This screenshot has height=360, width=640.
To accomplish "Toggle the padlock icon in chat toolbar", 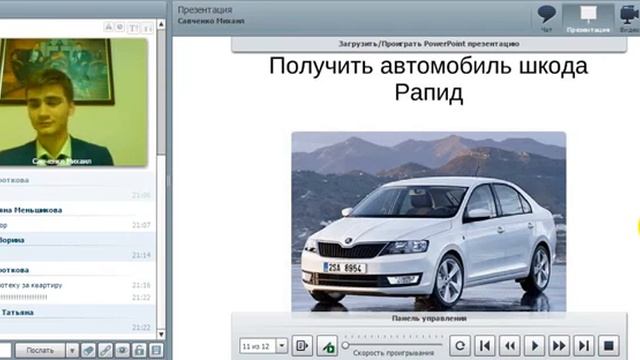I will pyautogui.click(x=139, y=350).
